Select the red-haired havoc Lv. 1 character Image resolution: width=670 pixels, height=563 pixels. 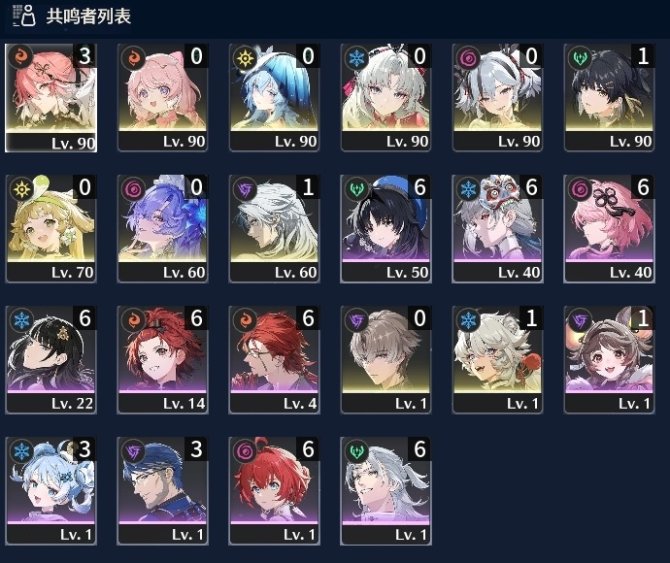pyautogui.click(x=274, y=491)
